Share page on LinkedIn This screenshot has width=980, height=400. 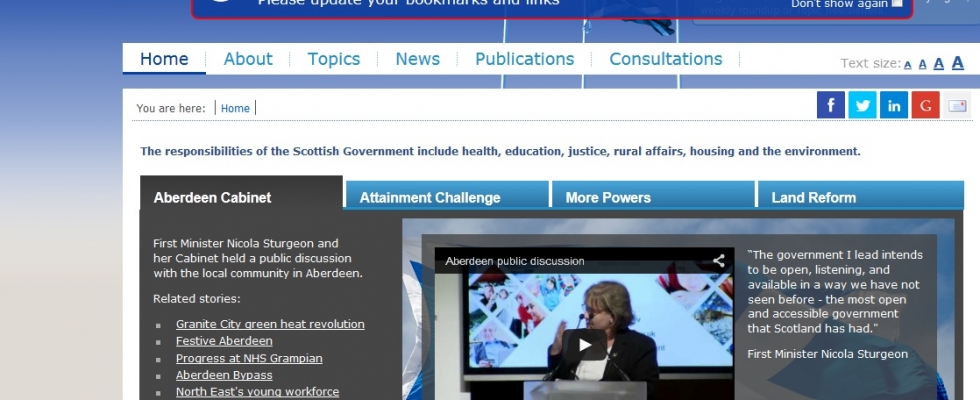894,105
